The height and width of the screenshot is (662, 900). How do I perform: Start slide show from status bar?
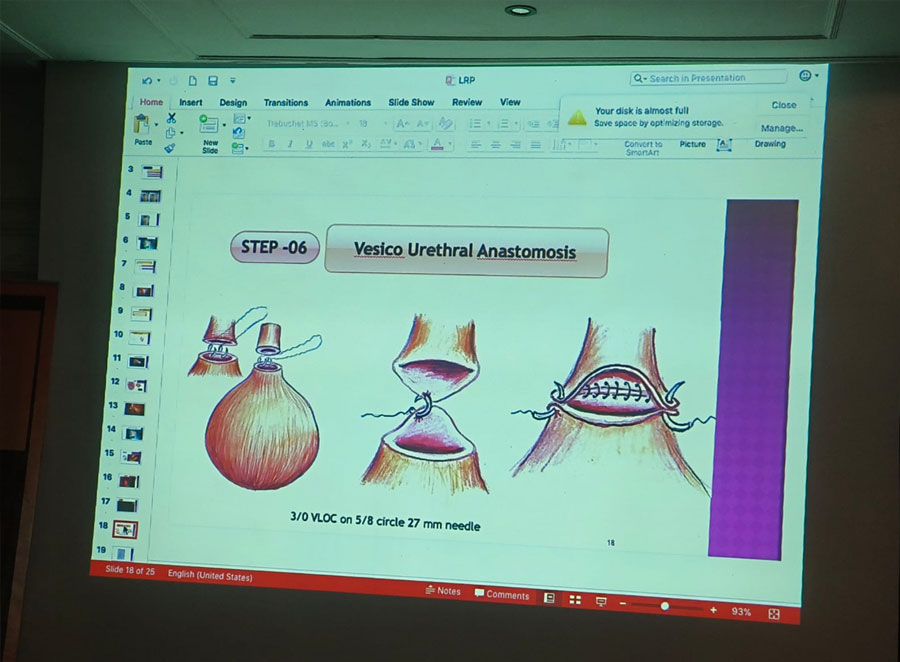[x=601, y=601]
